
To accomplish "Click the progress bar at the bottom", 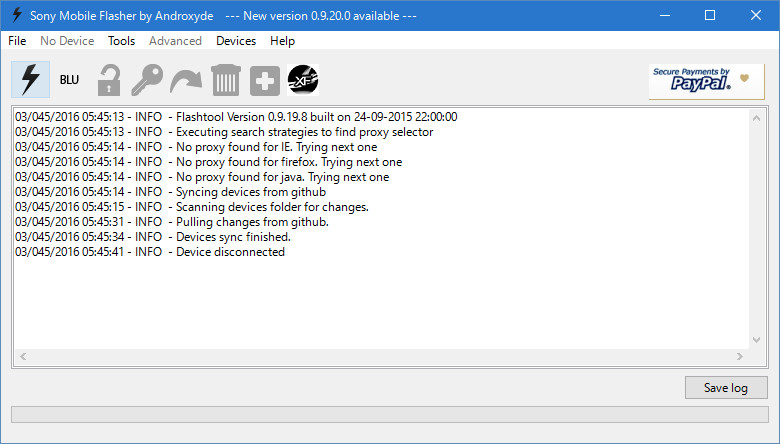I will [389, 414].
